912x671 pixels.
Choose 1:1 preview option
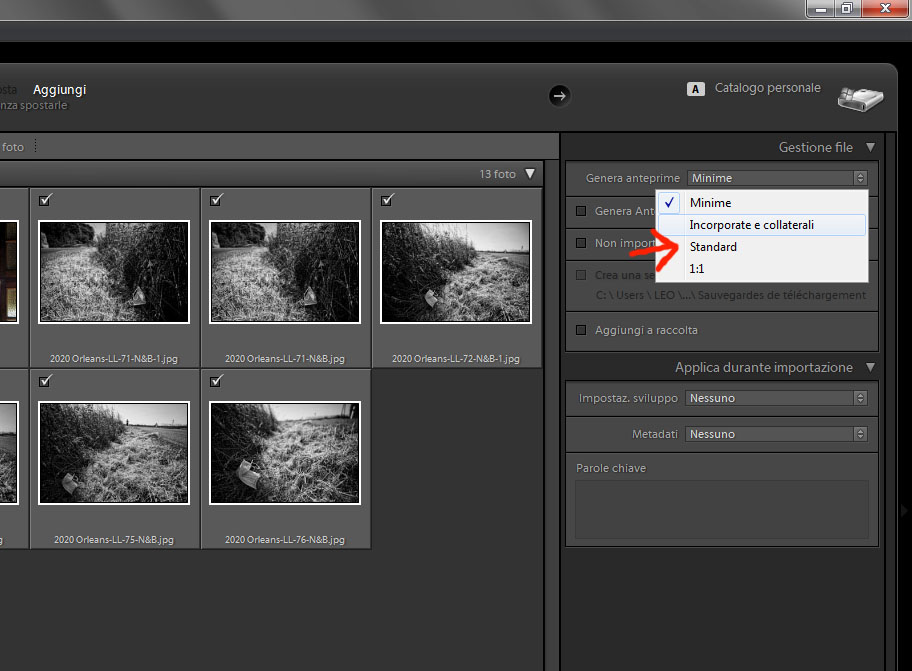(762, 269)
